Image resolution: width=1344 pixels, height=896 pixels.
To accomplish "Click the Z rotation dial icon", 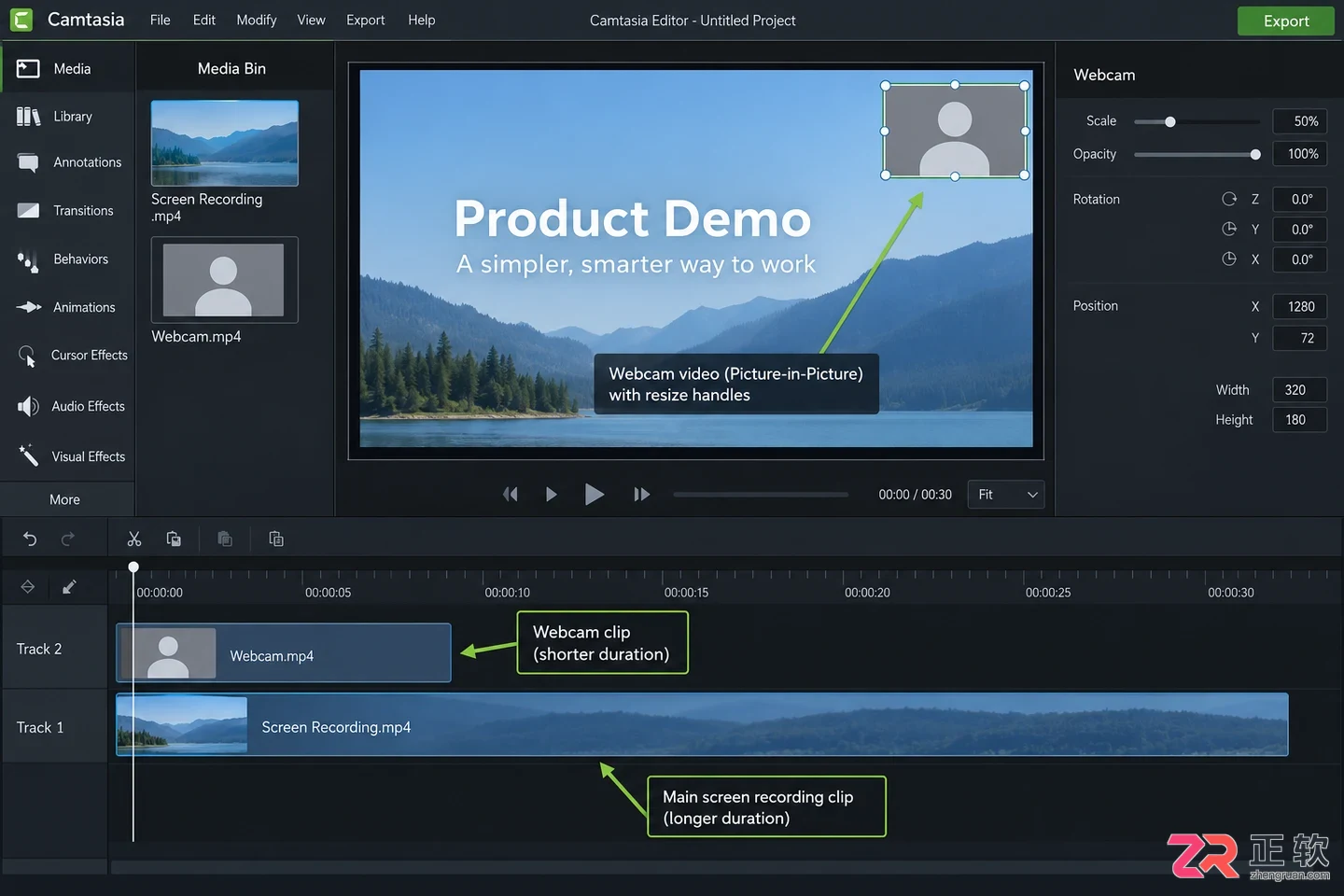I will [1229, 199].
